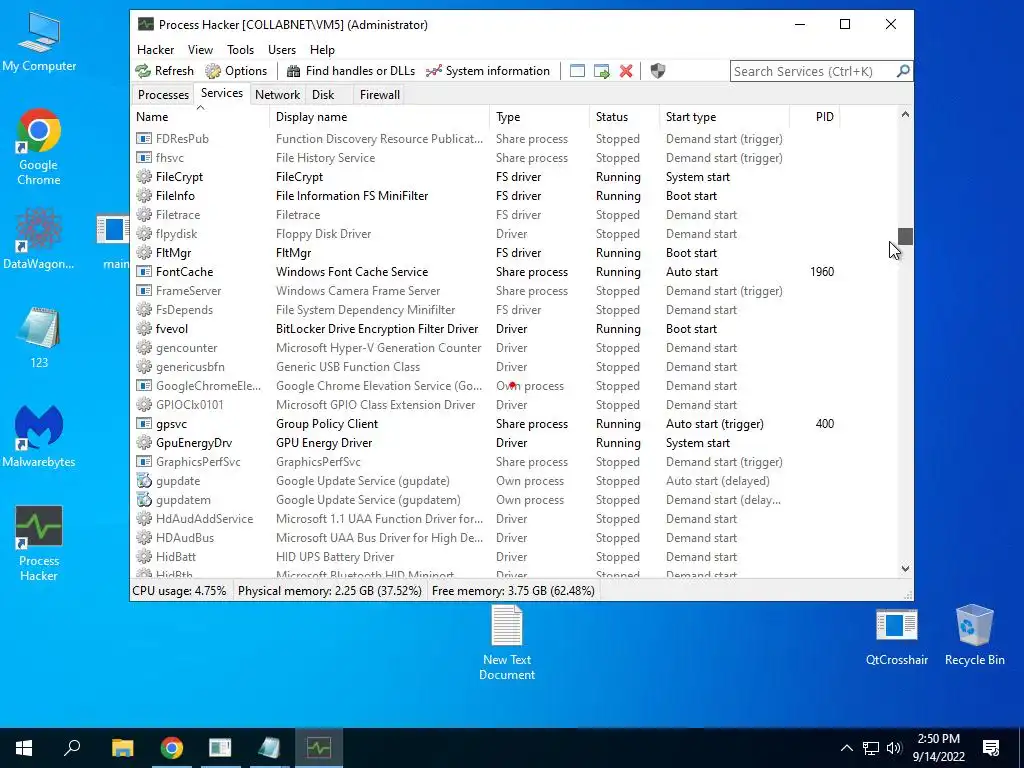Image resolution: width=1024 pixels, height=768 pixels.
Task: Open System information graph button
Action: pyautogui.click(x=488, y=71)
